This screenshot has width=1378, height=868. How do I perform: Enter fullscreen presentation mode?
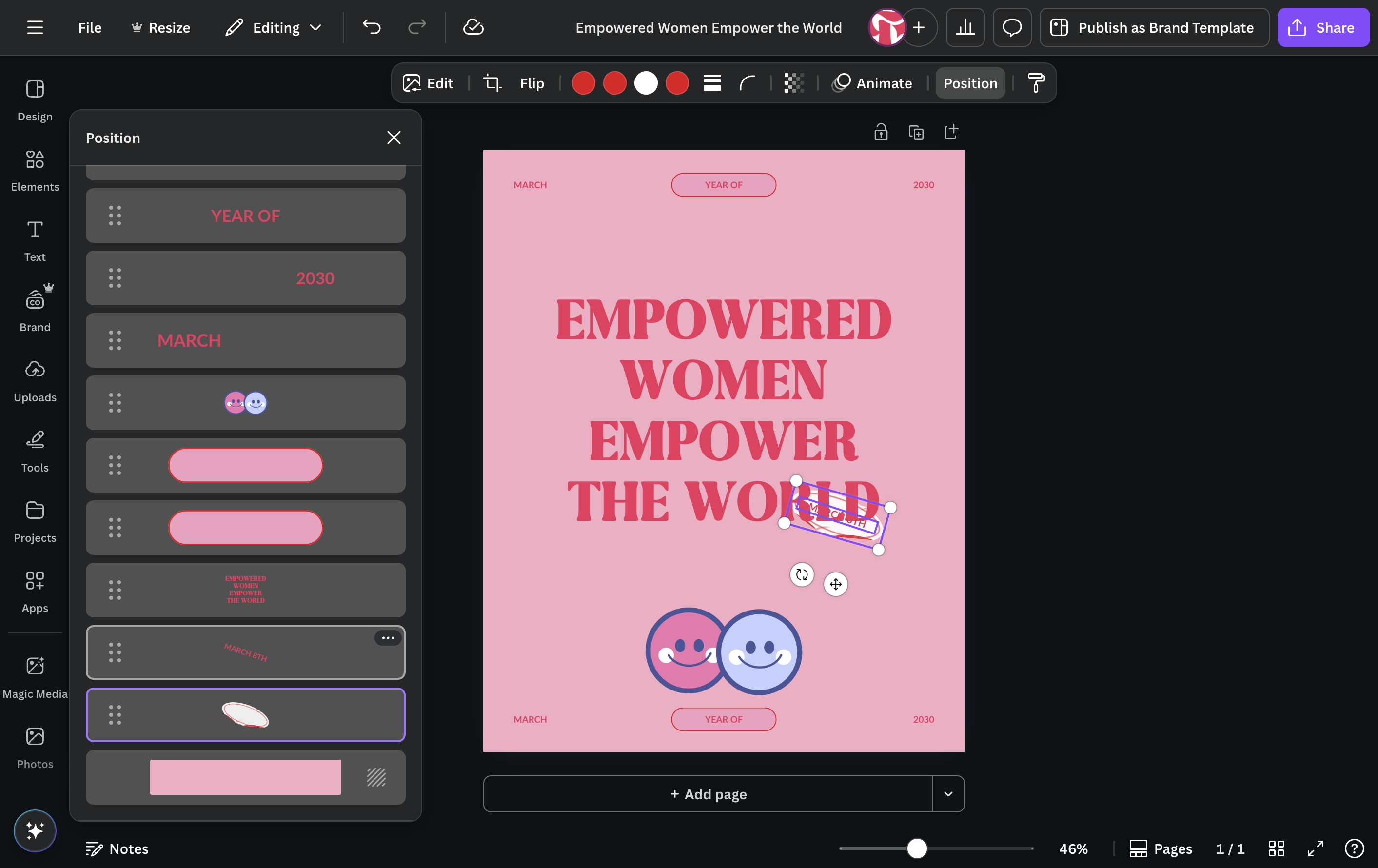tap(1316, 848)
